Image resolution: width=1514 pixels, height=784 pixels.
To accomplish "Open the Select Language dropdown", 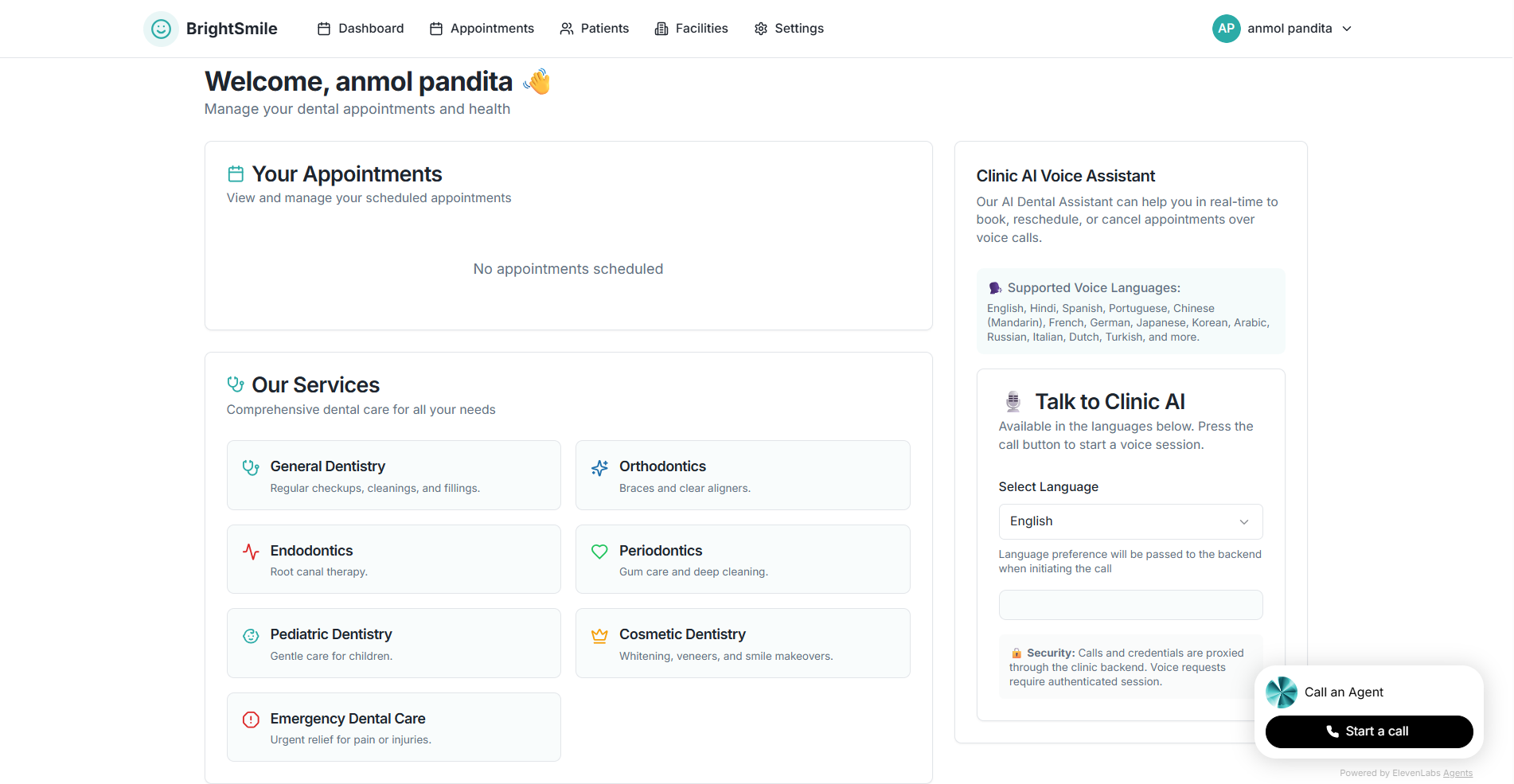I will click(1130, 521).
